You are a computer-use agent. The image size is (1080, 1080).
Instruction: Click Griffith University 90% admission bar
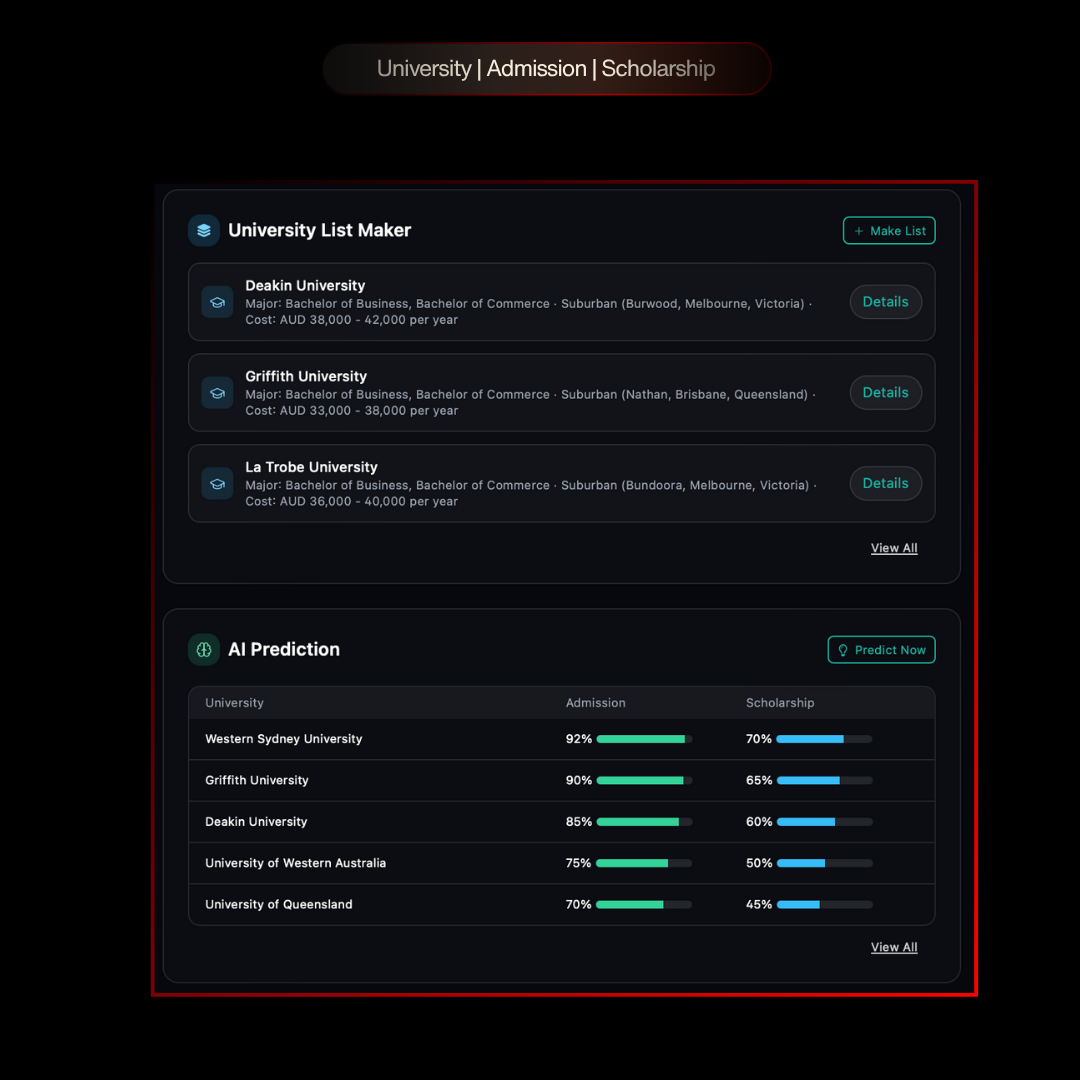644,780
